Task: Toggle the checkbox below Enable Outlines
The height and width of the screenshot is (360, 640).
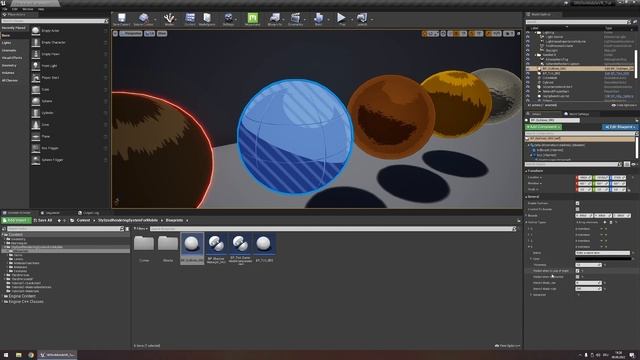Action: (x=577, y=209)
